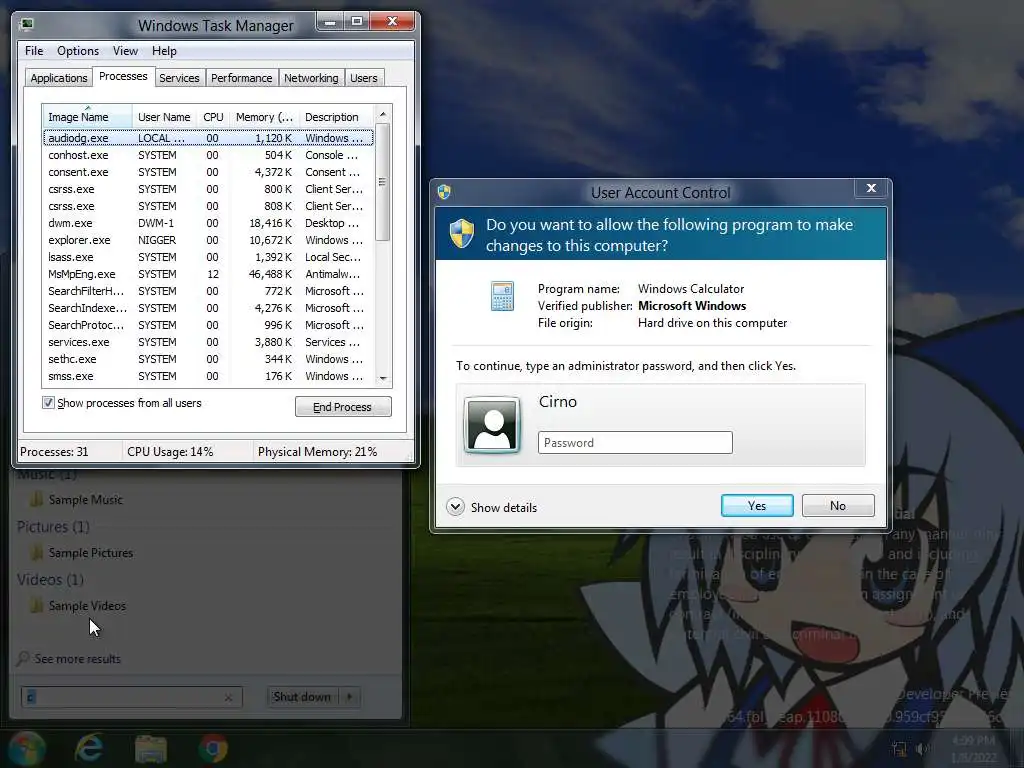Sort by CPU column header
Viewport: 1024px width, 768px height.
pyautogui.click(x=213, y=117)
